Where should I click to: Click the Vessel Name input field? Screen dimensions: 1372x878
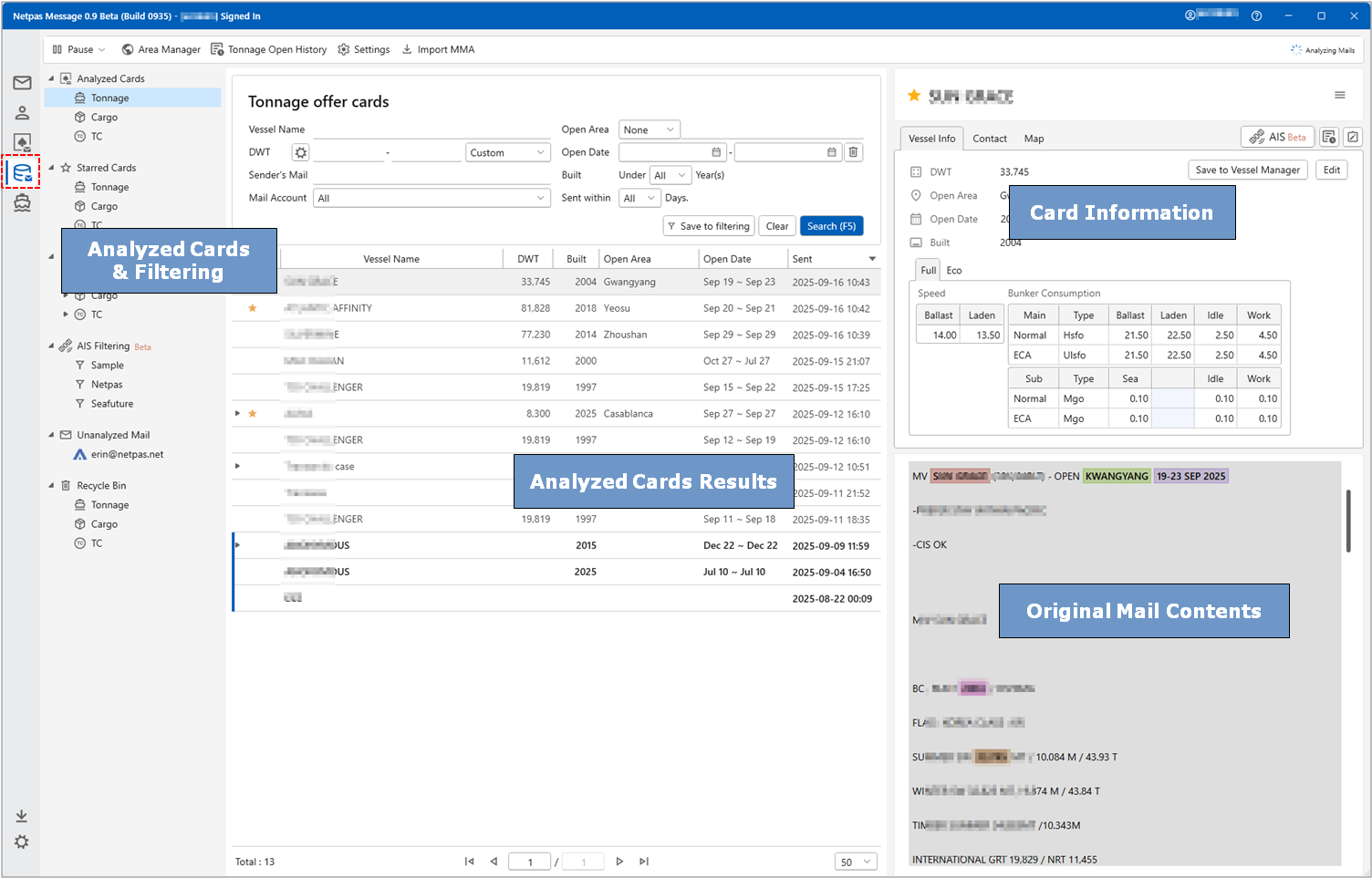[x=429, y=129]
